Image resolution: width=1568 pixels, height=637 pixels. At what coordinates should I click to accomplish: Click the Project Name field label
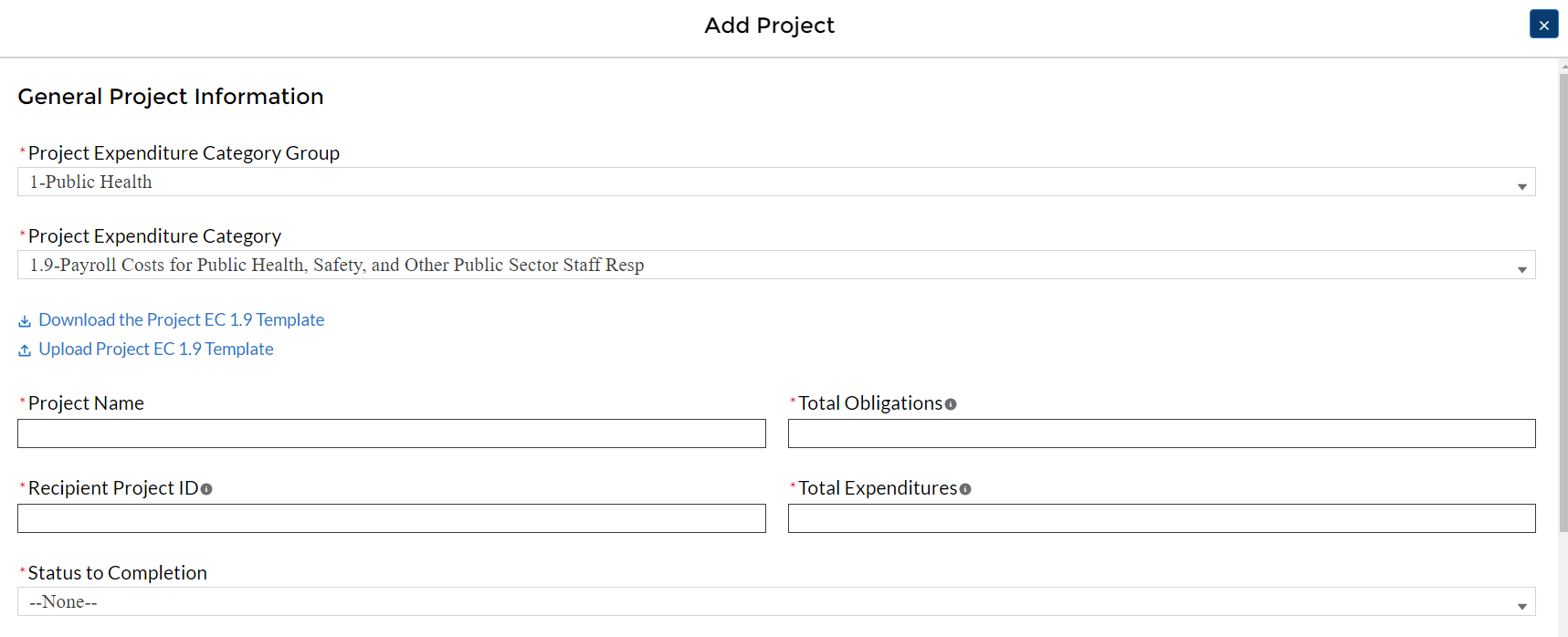coord(86,403)
